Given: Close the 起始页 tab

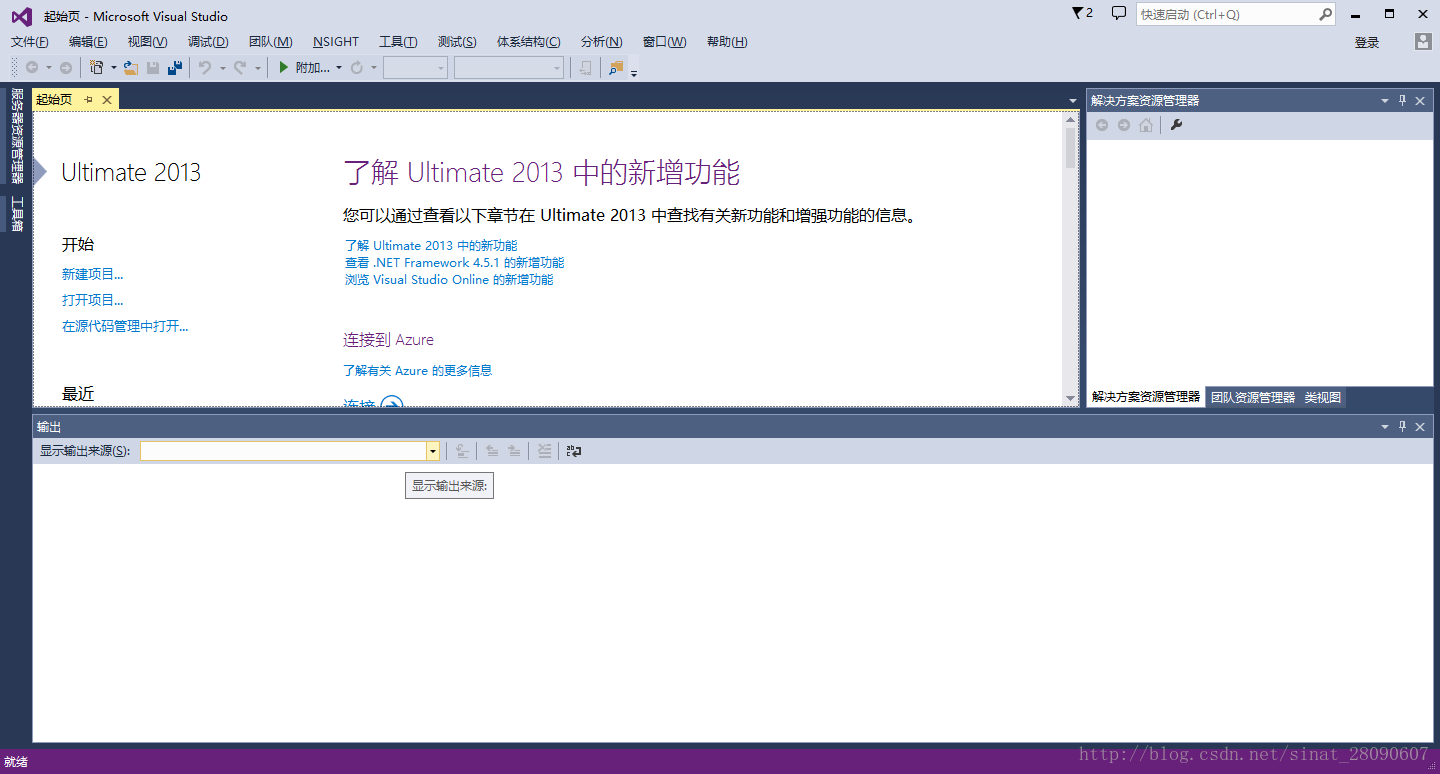Looking at the screenshot, I should tap(107, 100).
